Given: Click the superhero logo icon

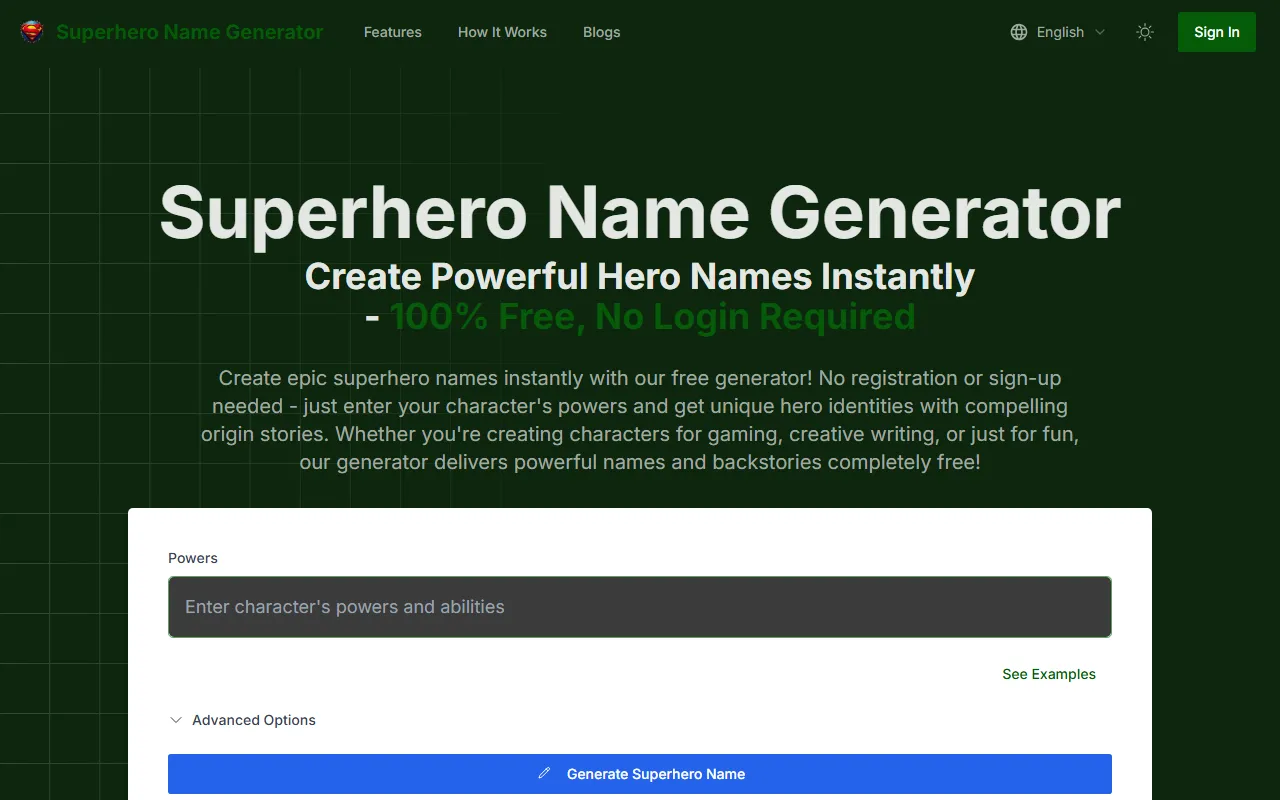Looking at the screenshot, I should [x=33, y=32].
